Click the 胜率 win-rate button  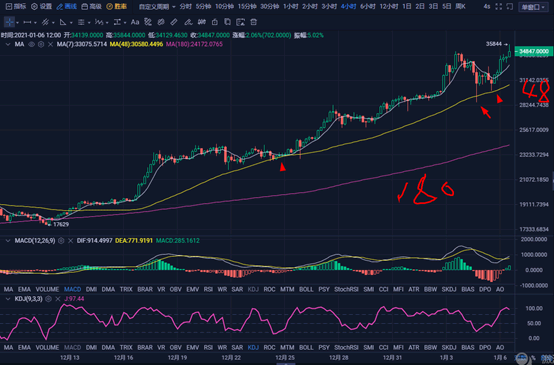[x=117, y=6]
